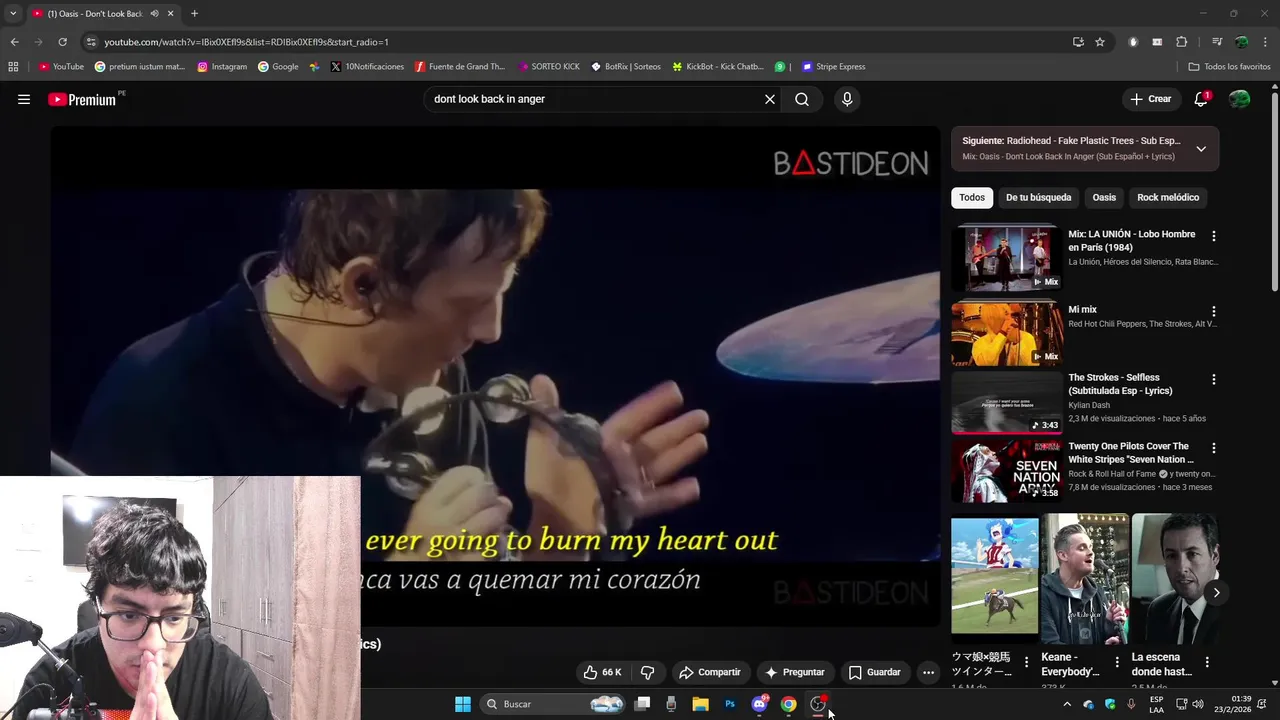Open LA UNIÓN Lobo Hombre mix thumbnail
Image resolution: width=1280 pixels, height=720 pixels.
coord(1006,257)
